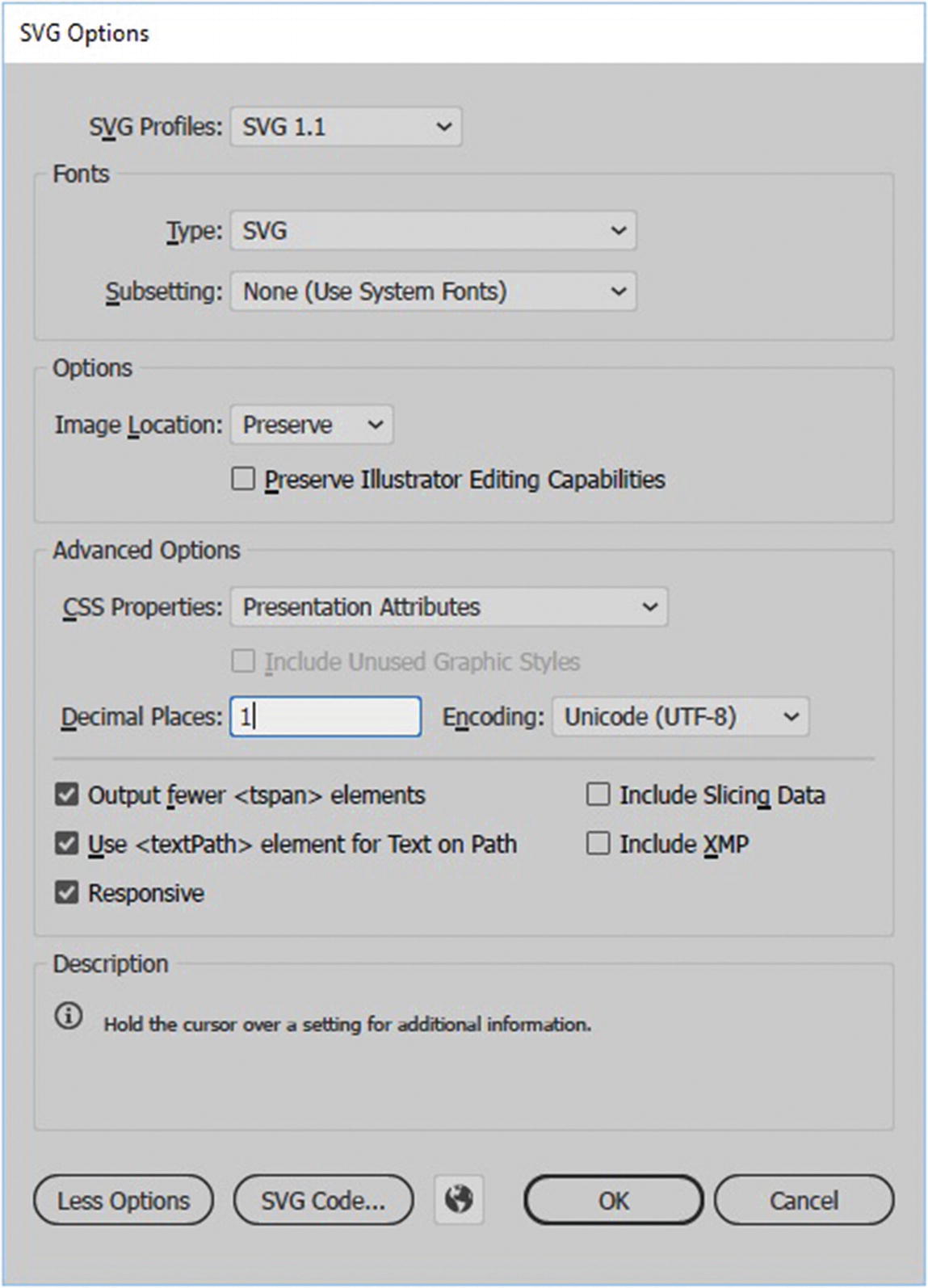Image resolution: width=928 pixels, height=1288 pixels.
Task: Open the CSS Properties dropdown
Action: click(x=449, y=607)
